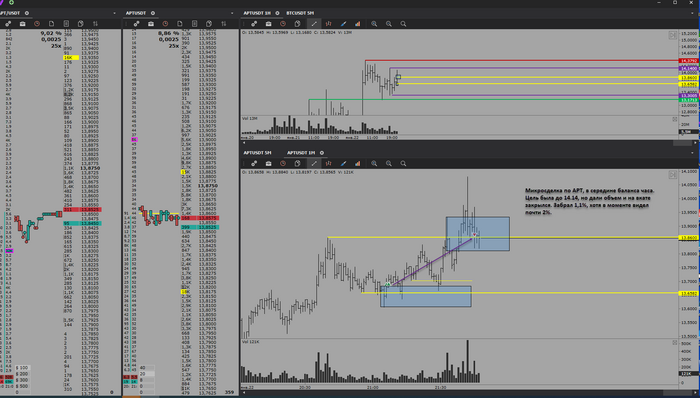Click page icon in APT/USDT order book toolbar
This screenshot has width=700, height=398.
click(x=51, y=24)
